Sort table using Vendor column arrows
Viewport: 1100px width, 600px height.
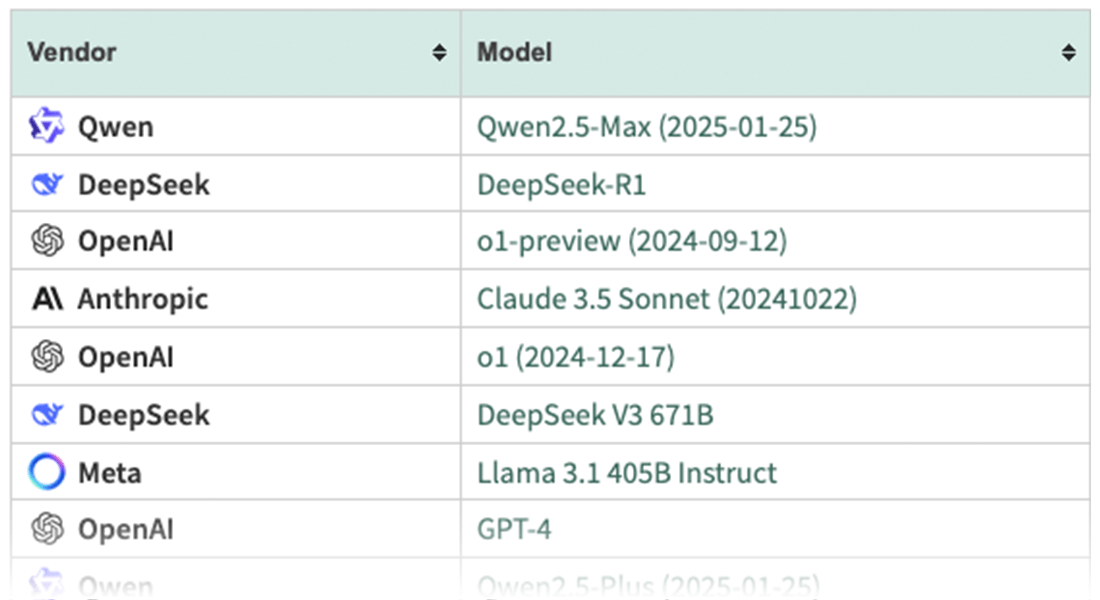coord(439,53)
